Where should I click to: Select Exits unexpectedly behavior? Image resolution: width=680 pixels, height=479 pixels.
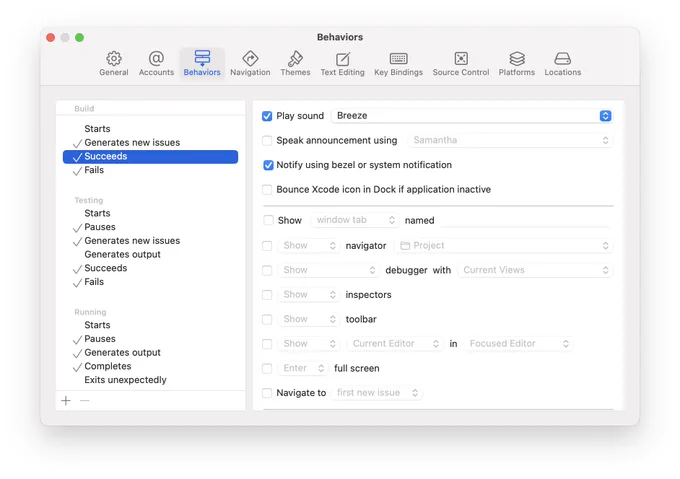coord(150,380)
